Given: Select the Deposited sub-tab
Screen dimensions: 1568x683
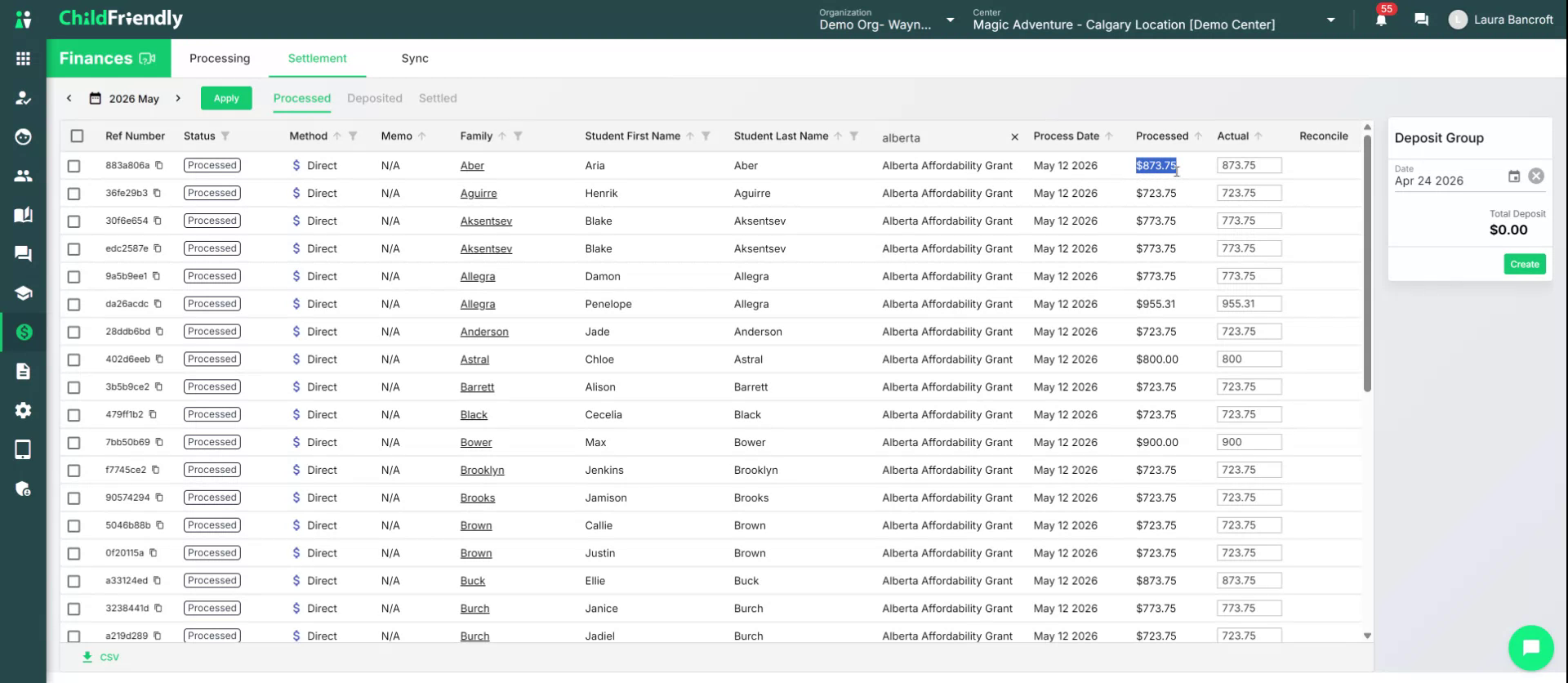Looking at the screenshot, I should (375, 98).
